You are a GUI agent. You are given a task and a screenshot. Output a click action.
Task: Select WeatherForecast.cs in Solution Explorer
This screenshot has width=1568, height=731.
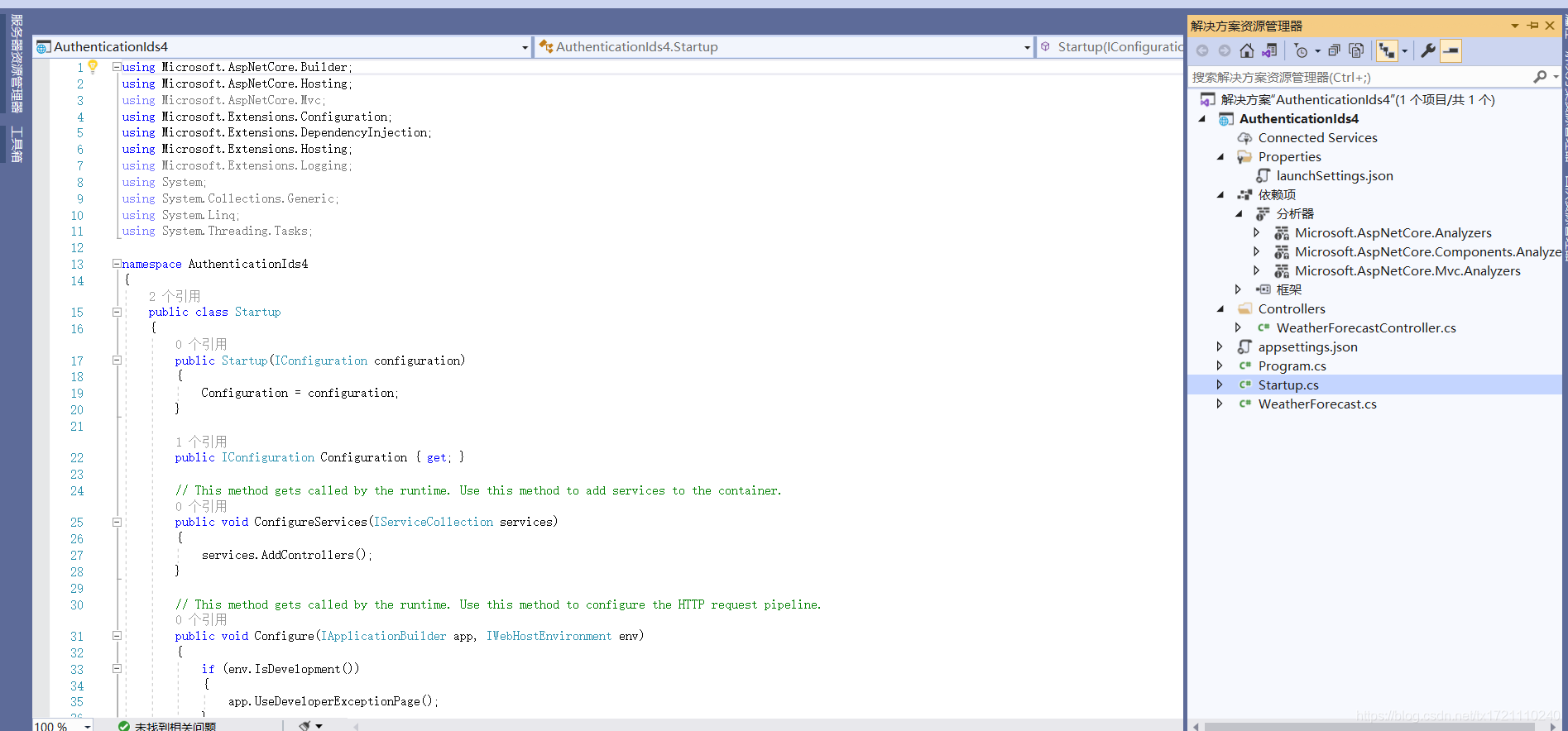(x=1317, y=404)
